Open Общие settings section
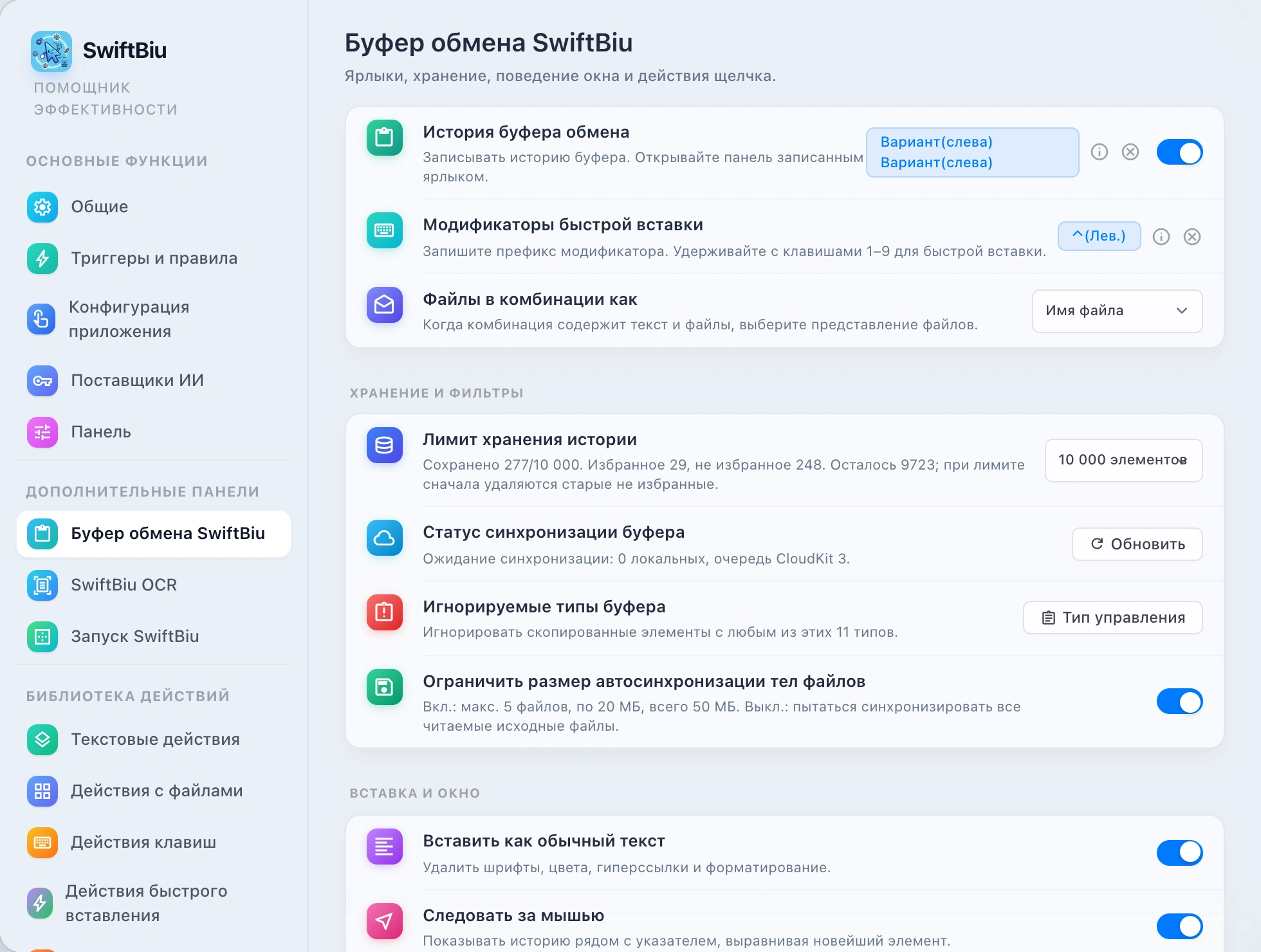The width and height of the screenshot is (1261, 952). pyautogui.click(x=154, y=207)
